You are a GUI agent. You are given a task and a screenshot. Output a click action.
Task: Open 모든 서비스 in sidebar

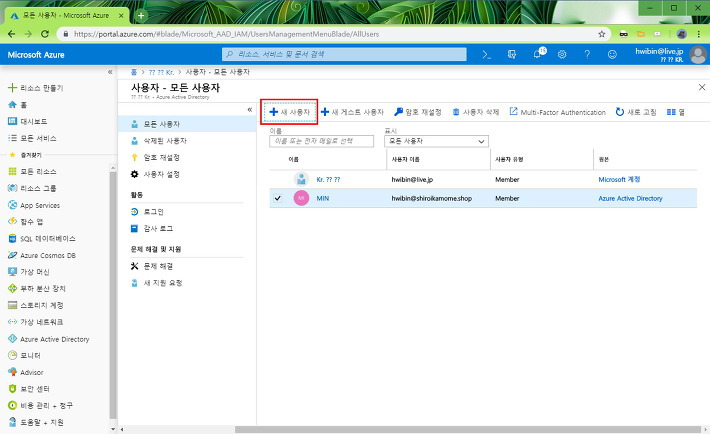[32, 138]
